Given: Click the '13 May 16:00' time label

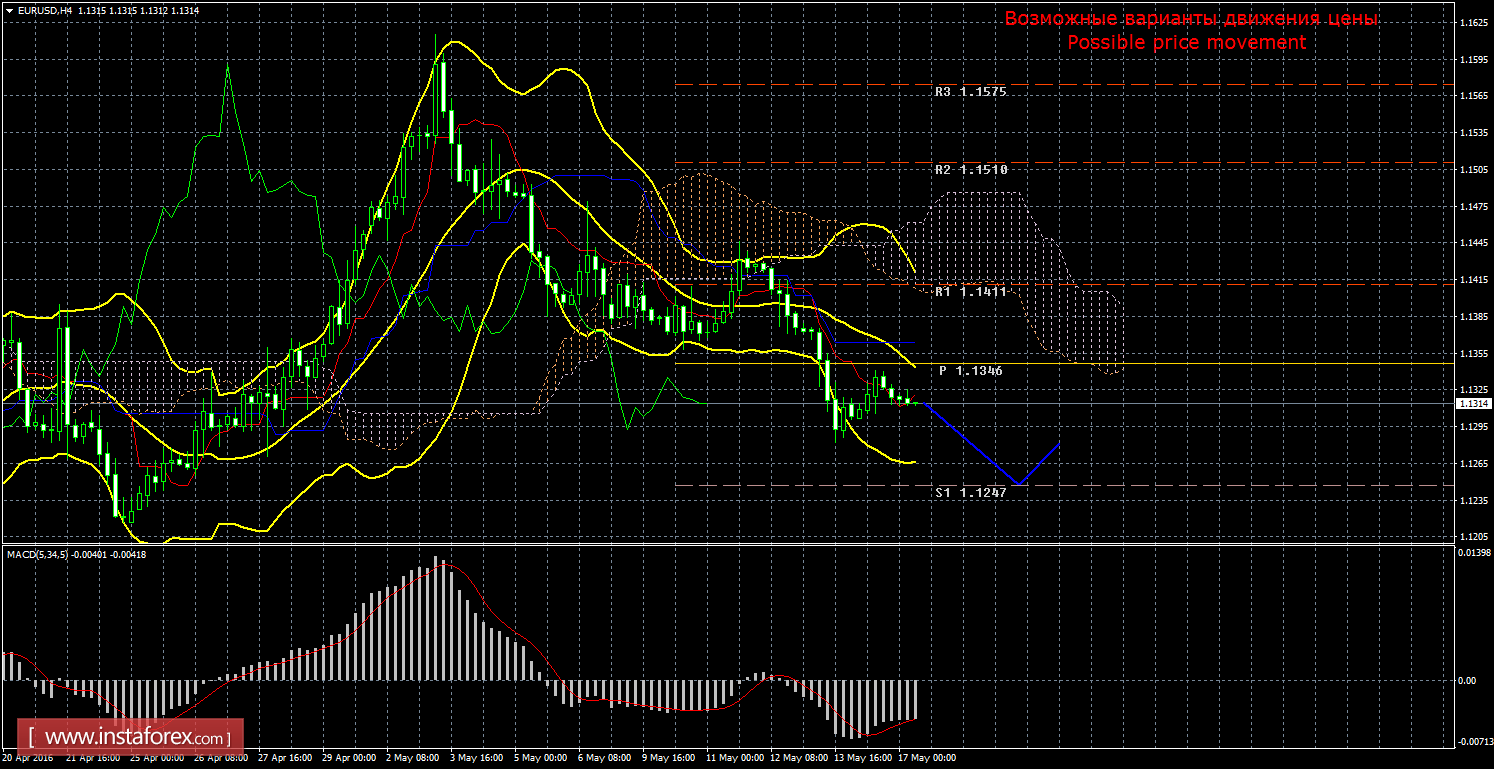Looking at the screenshot, I should click(x=864, y=758).
